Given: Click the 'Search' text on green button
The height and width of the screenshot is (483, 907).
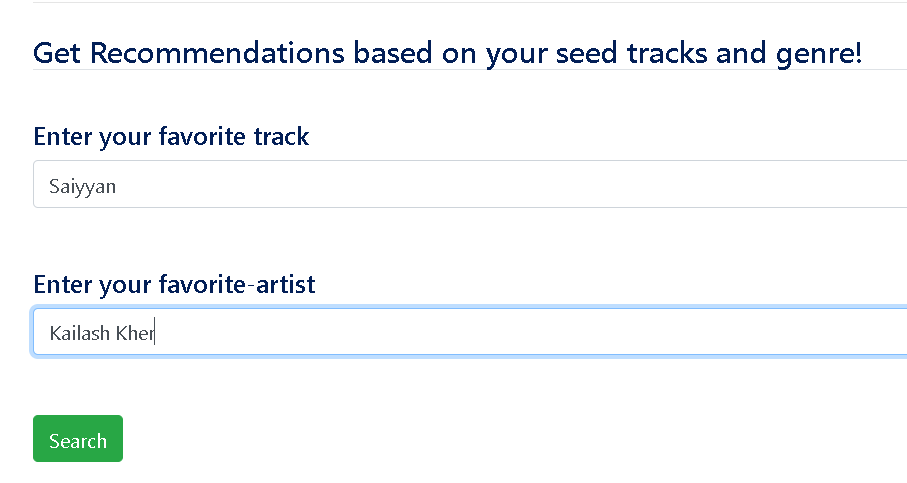Looking at the screenshot, I should (x=78, y=441).
